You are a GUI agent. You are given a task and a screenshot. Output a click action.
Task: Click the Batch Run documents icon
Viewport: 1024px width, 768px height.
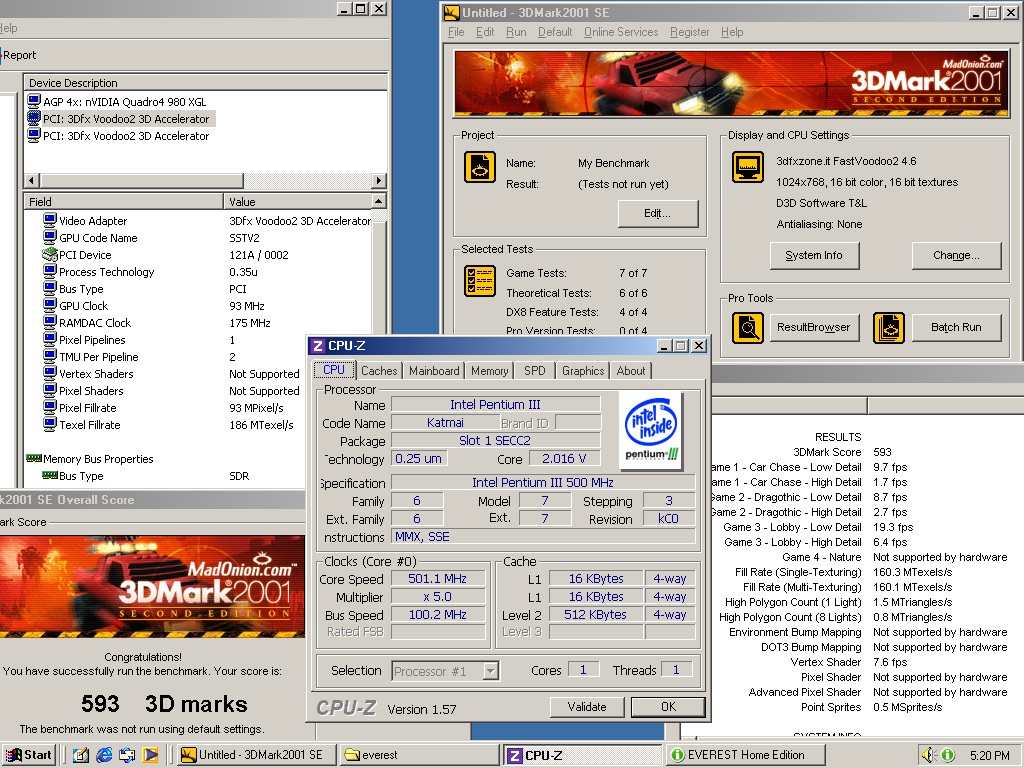click(889, 327)
